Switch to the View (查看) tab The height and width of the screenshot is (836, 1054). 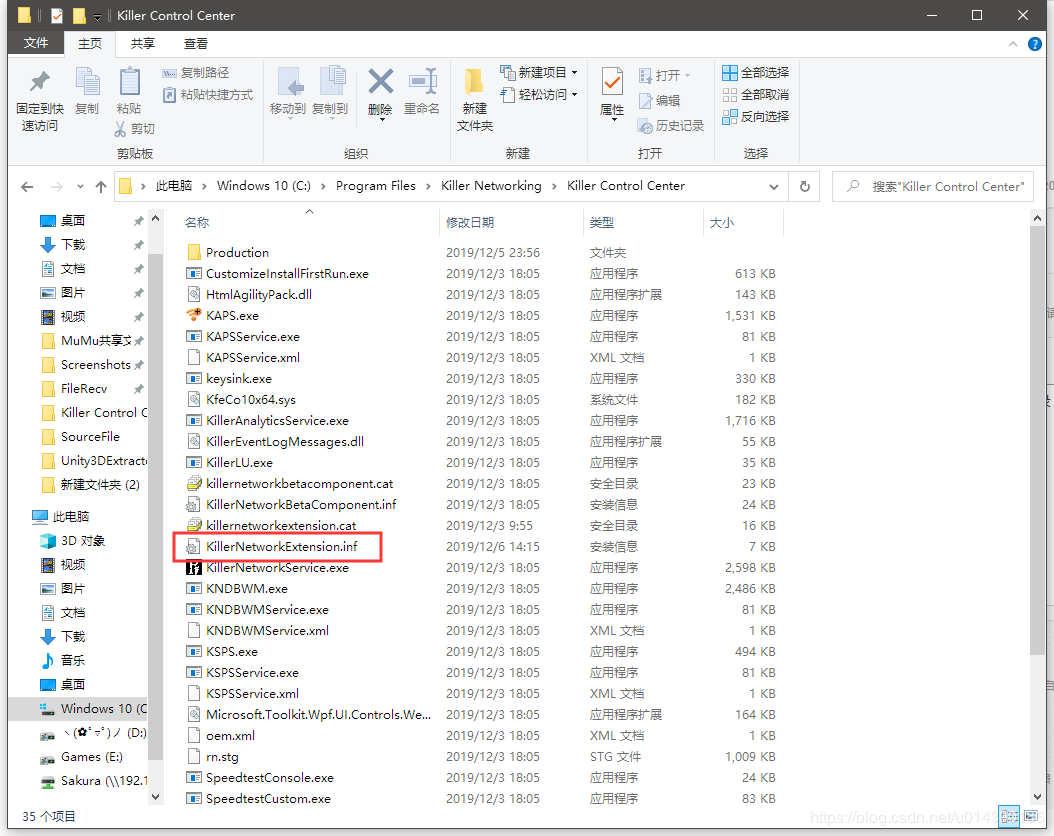[x=196, y=43]
